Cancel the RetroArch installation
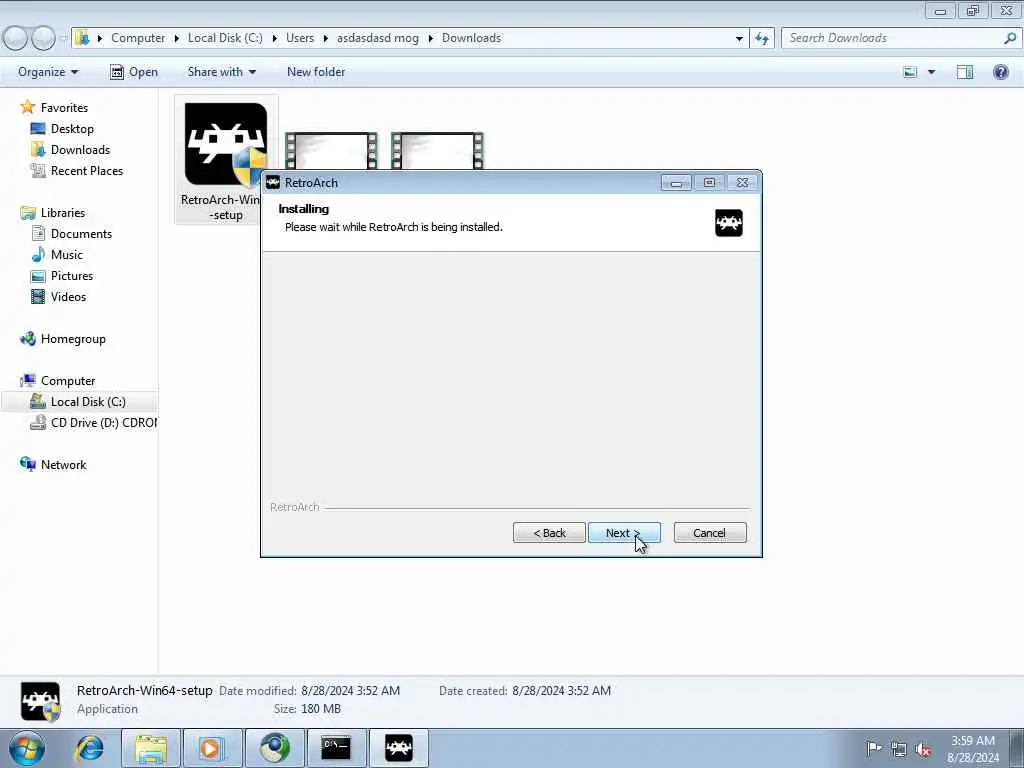The width and height of the screenshot is (1024, 768). 709,533
